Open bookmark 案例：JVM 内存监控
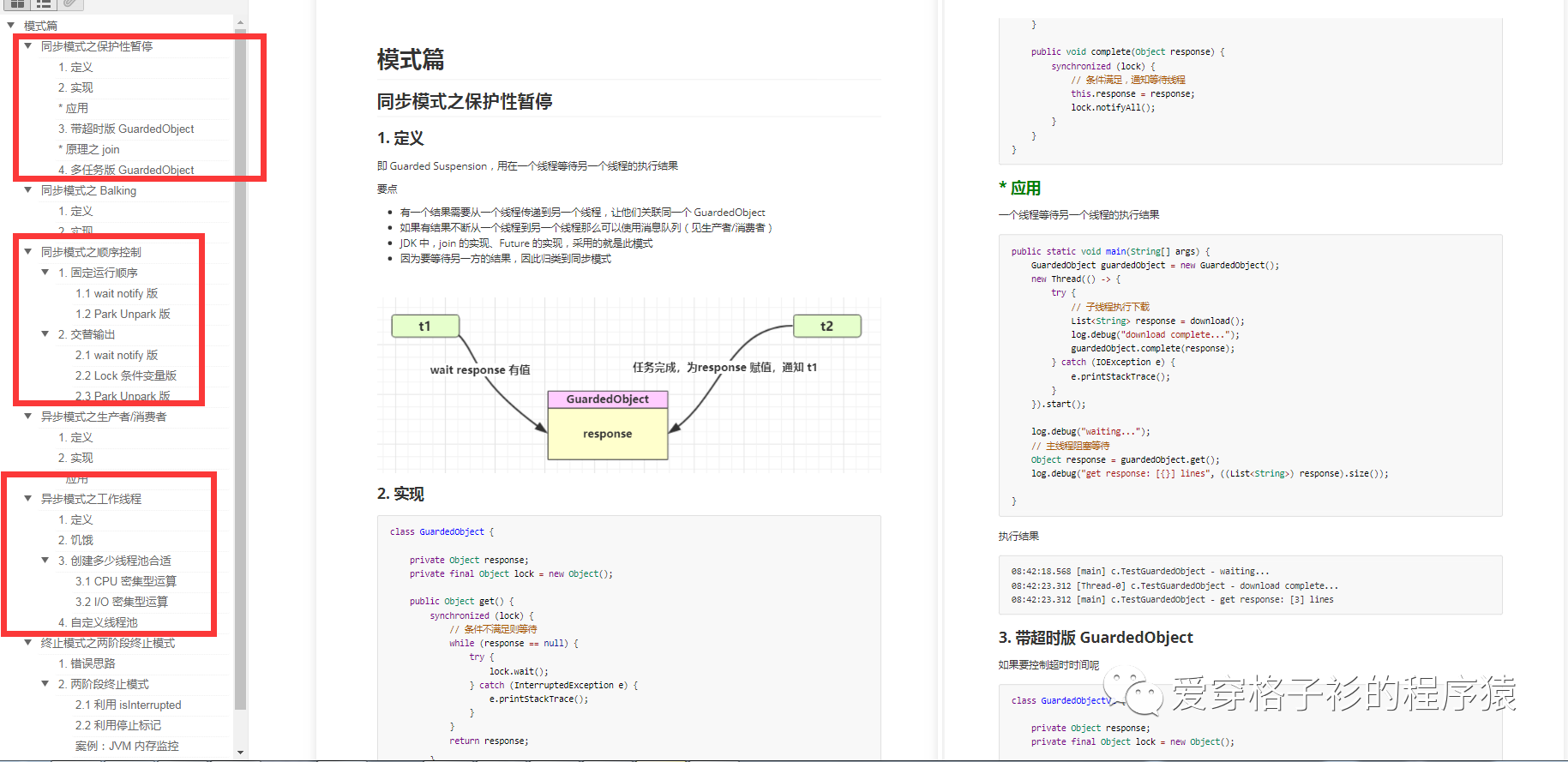 click(x=127, y=746)
